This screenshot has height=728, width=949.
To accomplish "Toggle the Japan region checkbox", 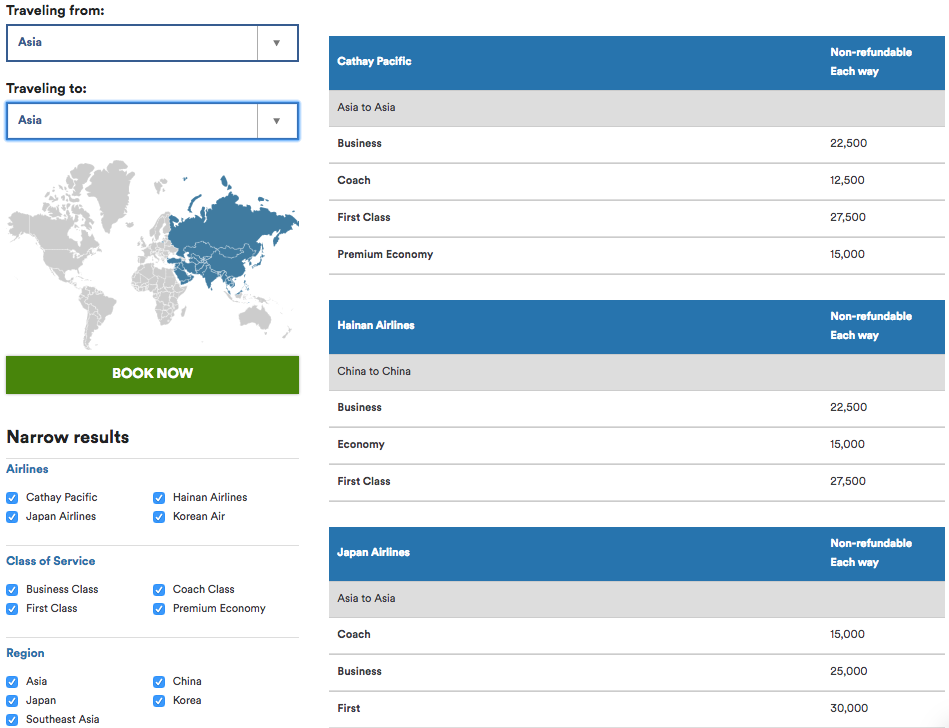I will pos(12,701).
